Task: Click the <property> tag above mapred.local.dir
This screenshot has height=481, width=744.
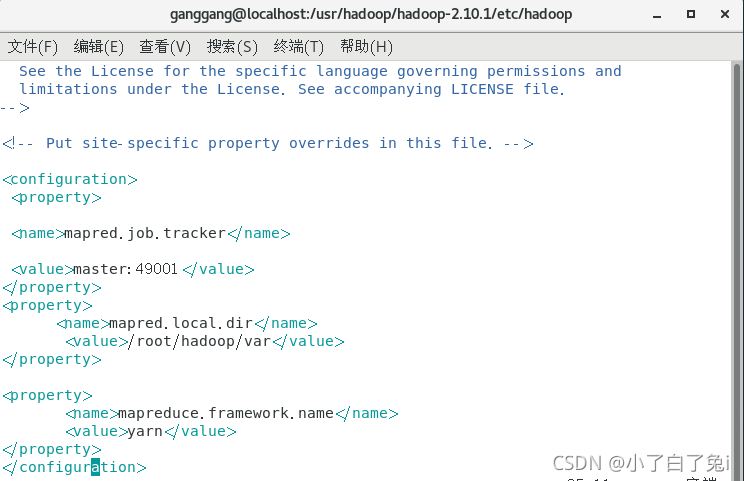Action: click(x=47, y=305)
